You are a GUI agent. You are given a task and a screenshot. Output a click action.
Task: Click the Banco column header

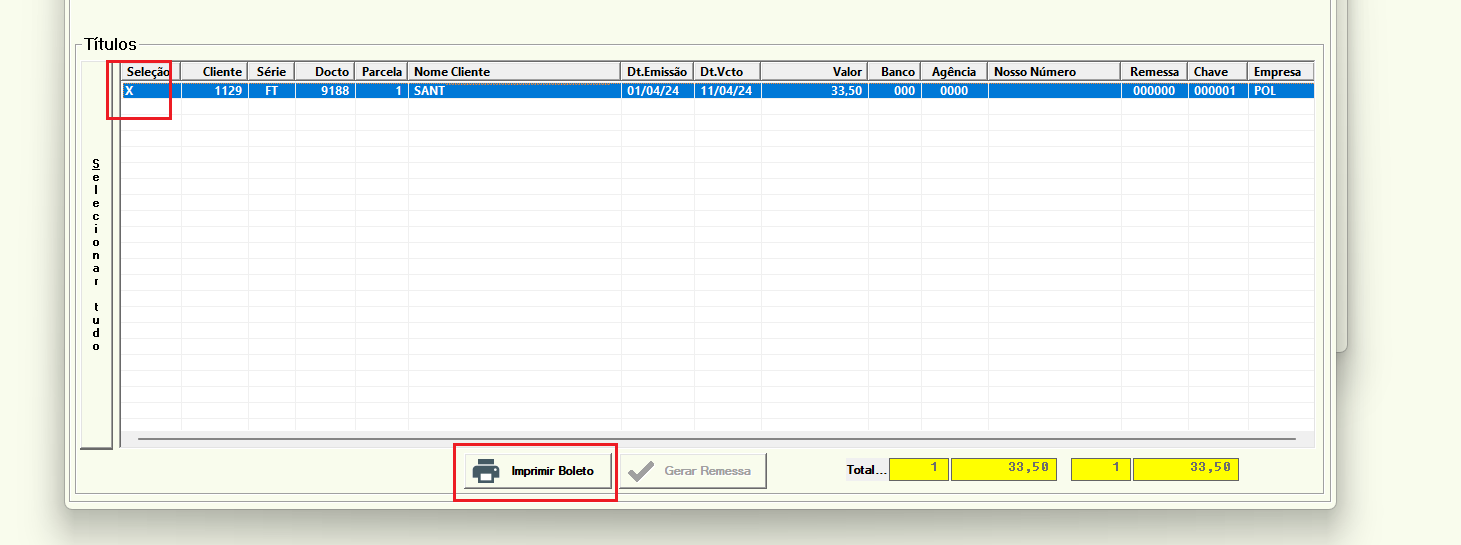tap(895, 72)
